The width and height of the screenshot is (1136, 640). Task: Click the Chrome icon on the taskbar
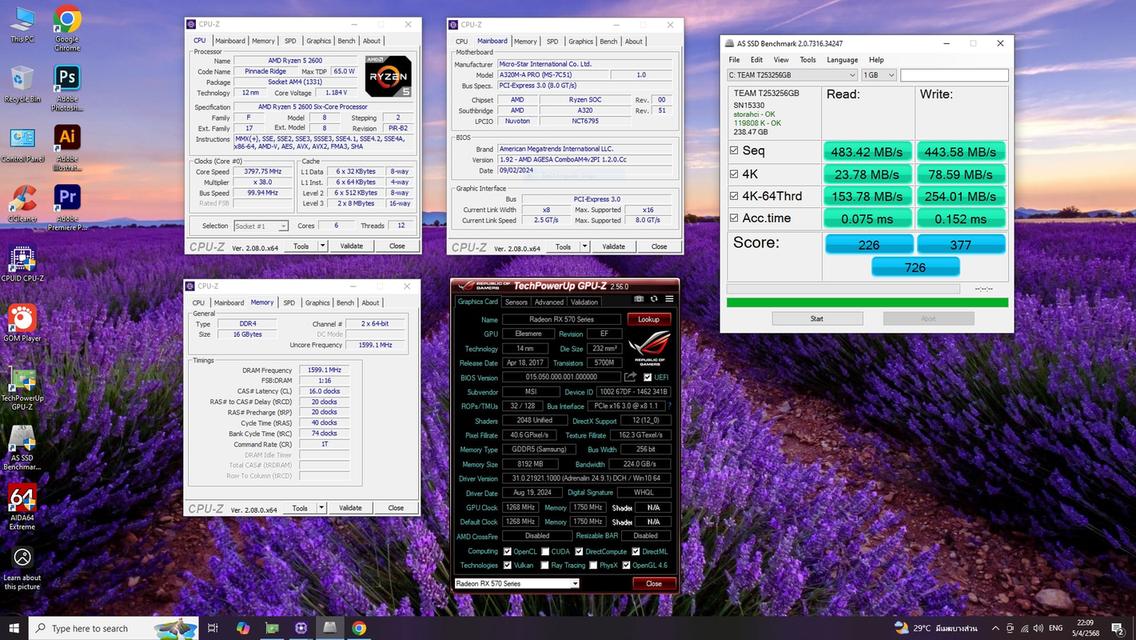[x=359, y=628]
